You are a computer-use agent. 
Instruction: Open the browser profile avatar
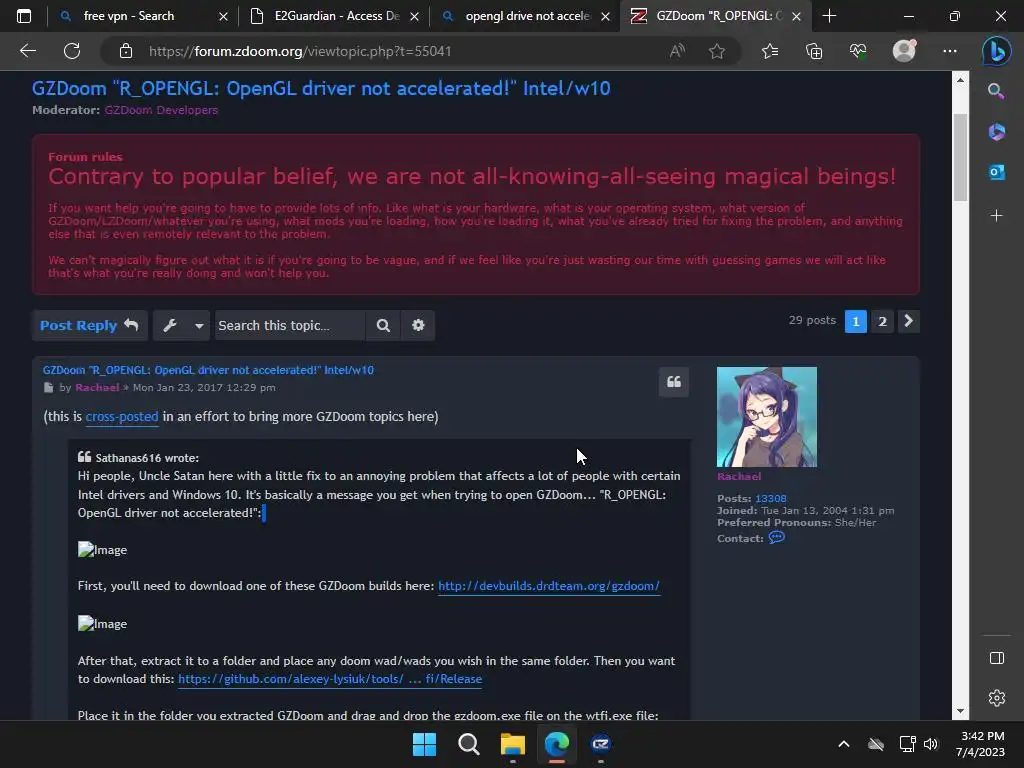point(904,51)
